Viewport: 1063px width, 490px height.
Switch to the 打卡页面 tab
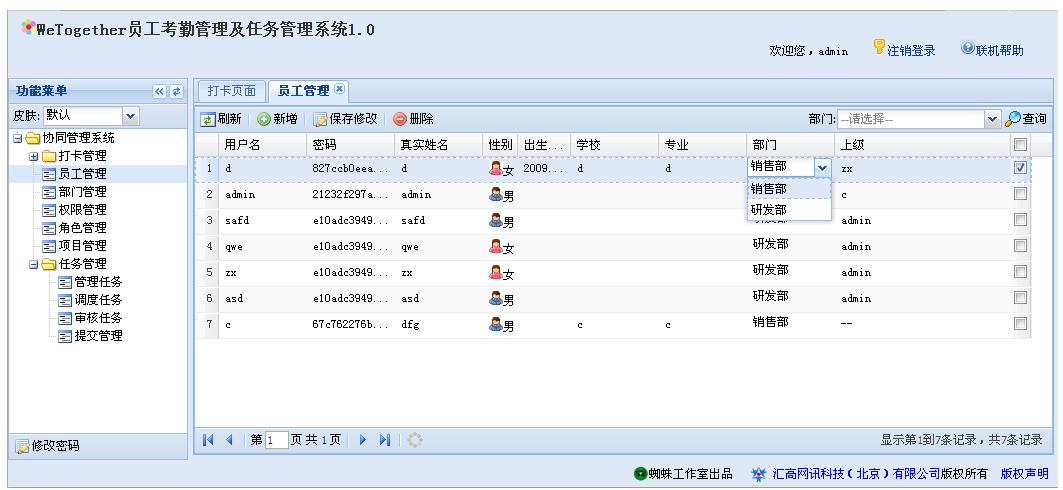coord(231,91)
